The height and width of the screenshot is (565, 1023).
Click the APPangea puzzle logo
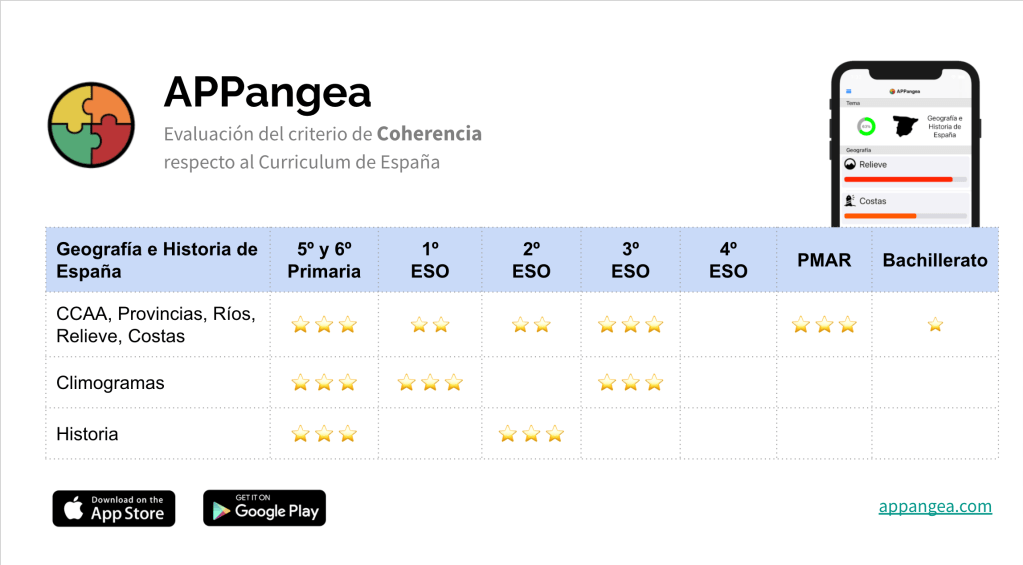pyautogui.click(x=91, y=125)
